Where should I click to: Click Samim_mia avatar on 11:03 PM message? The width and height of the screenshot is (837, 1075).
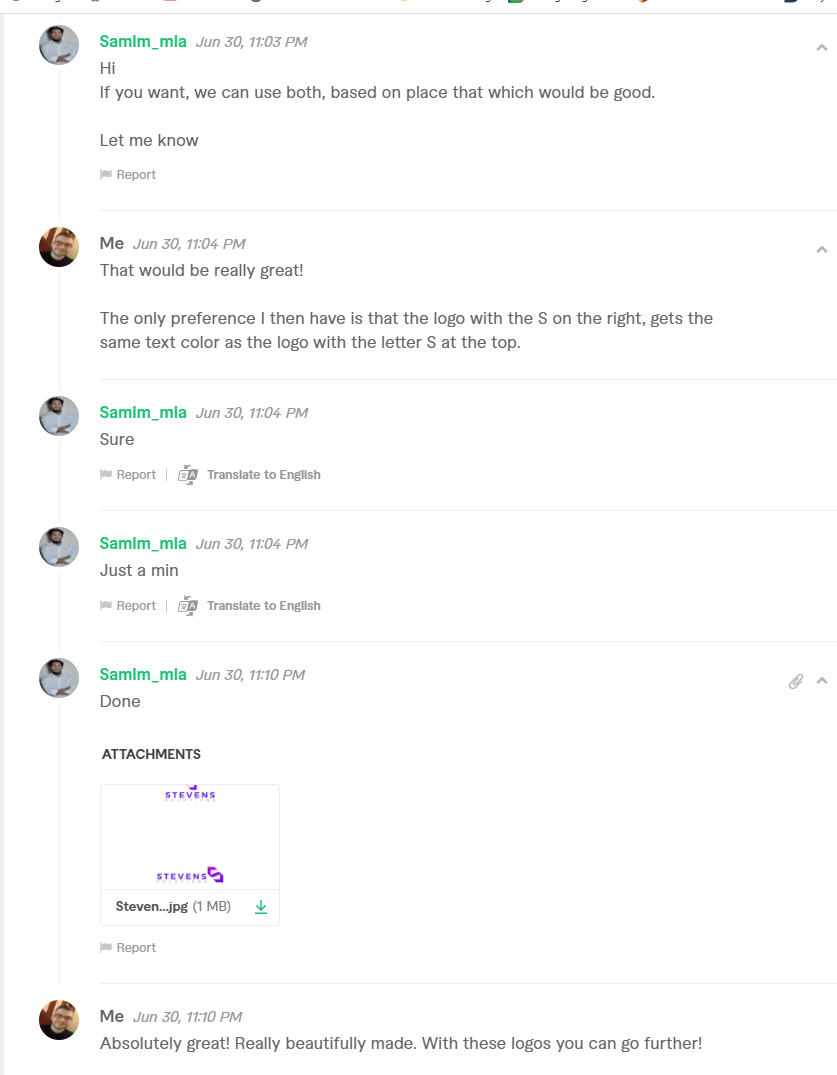point(59,45)
